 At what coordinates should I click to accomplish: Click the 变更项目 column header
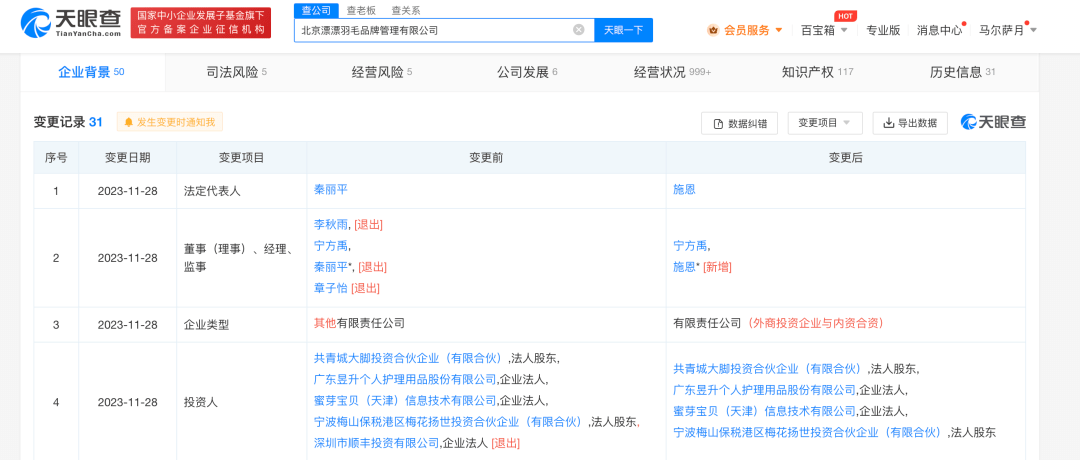[241, 158]
